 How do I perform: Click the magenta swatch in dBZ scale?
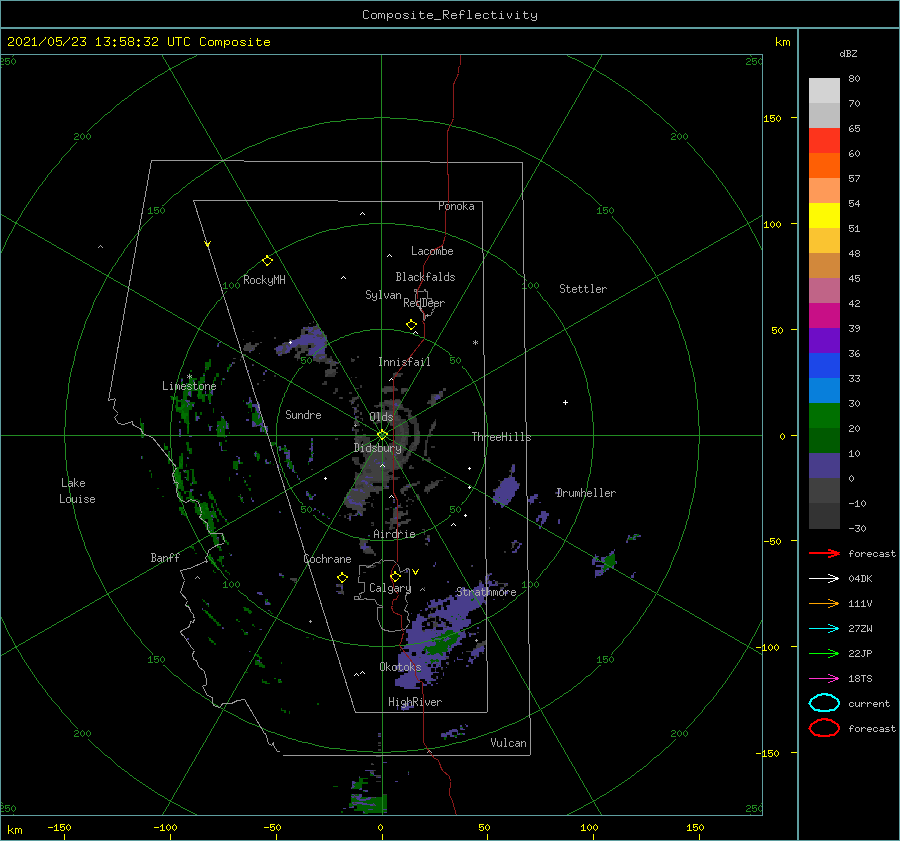point(824,315)
